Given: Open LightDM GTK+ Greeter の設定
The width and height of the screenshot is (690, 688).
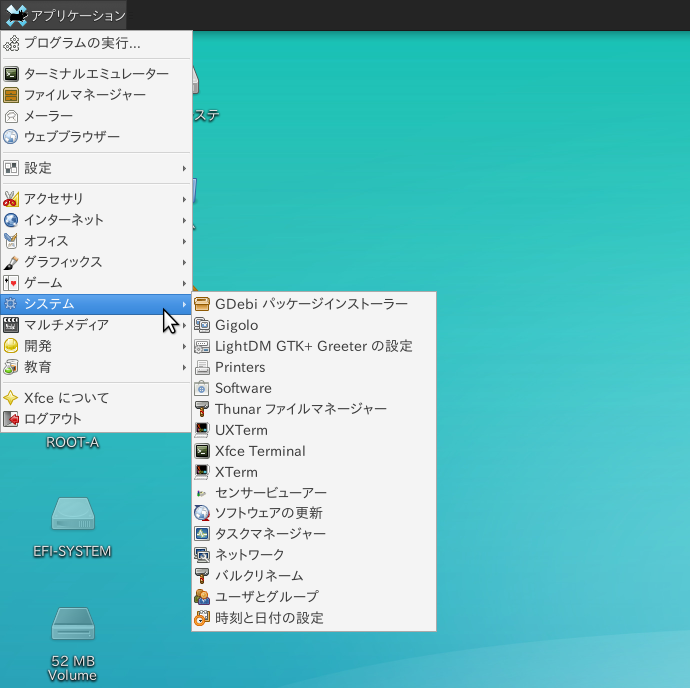Looking at the screenshot, I should (314, 346).
